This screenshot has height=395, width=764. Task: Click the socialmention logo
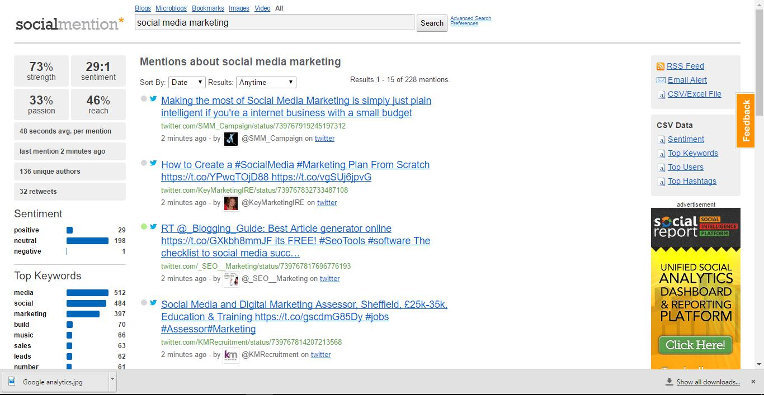(70, 23)
